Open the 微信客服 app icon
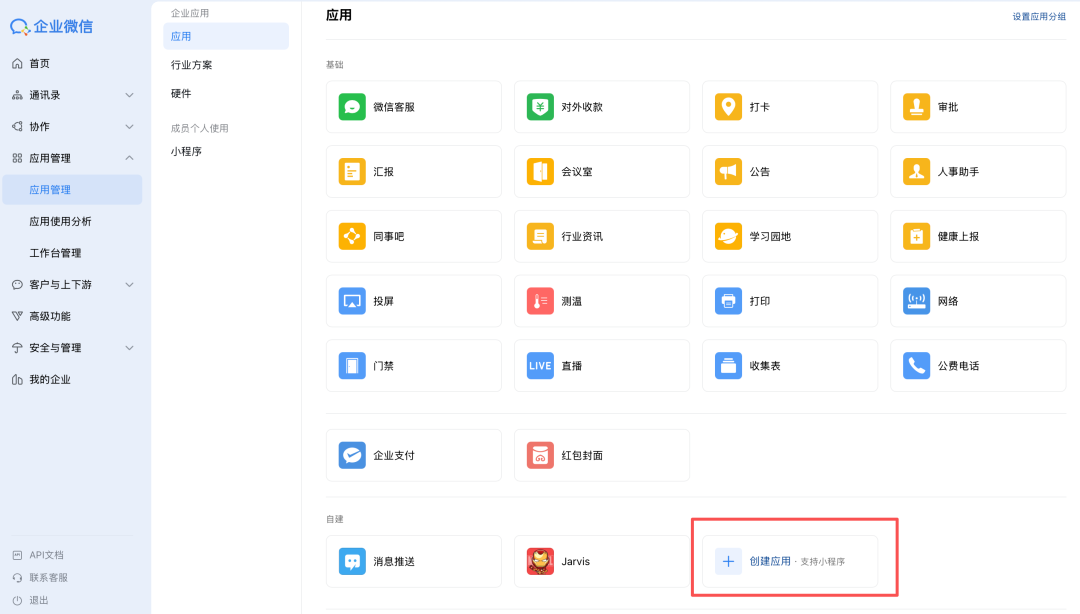The height and width of the screenshot is (614, 1080). [x=352, y=107]
